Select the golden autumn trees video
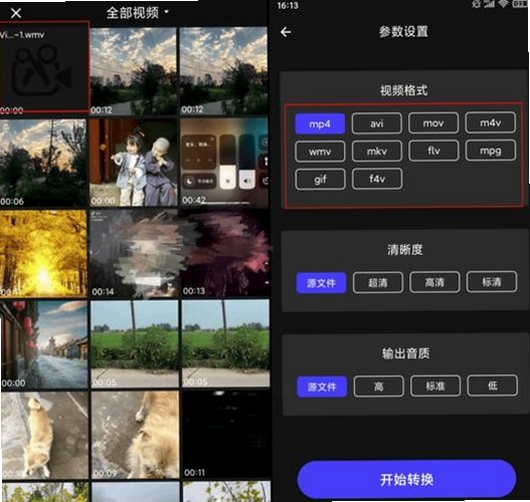The width and height of the screenshot is (530, 502). 43,254
